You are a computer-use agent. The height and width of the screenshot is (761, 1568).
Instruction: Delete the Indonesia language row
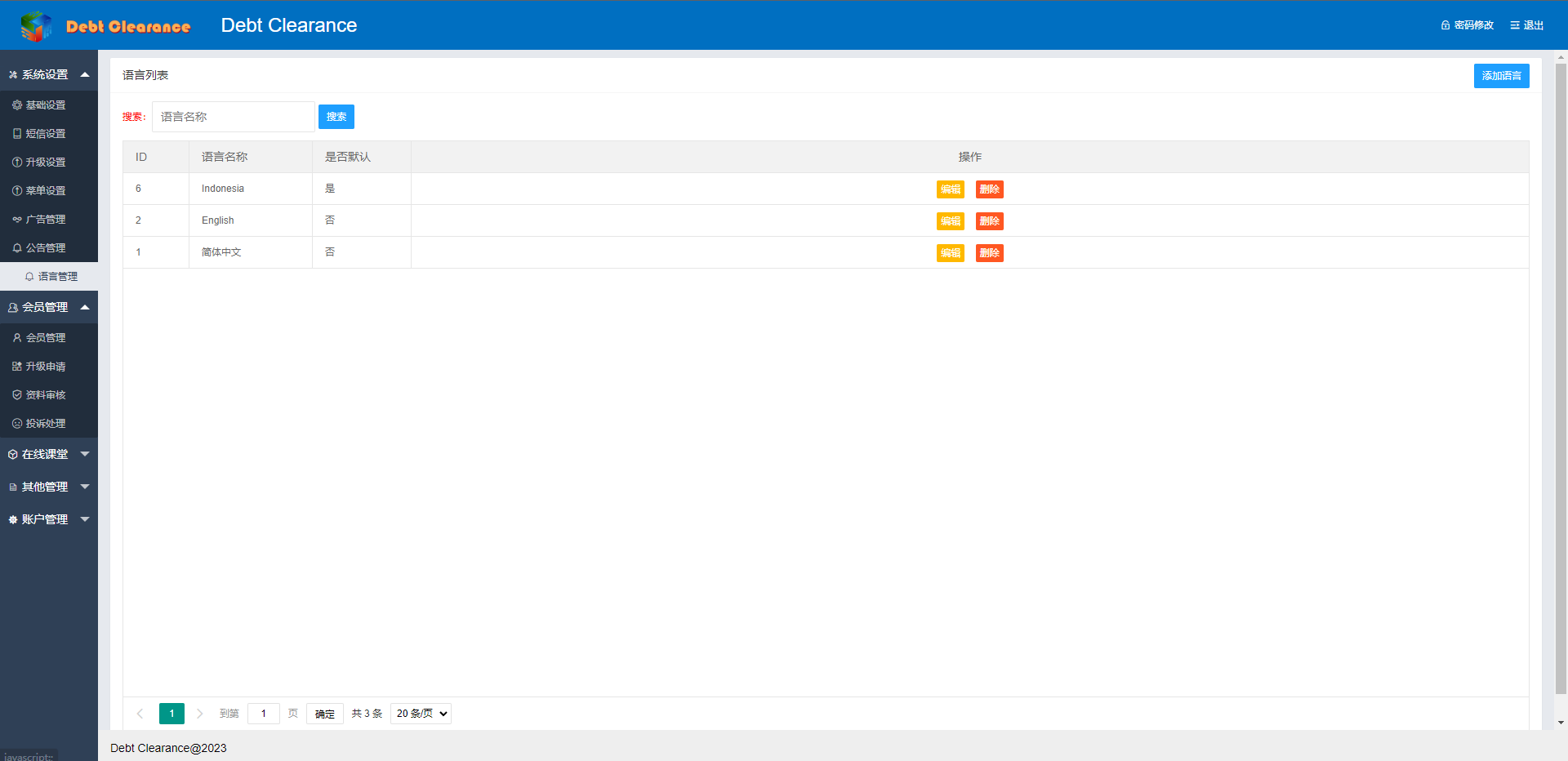click(990, 189)
